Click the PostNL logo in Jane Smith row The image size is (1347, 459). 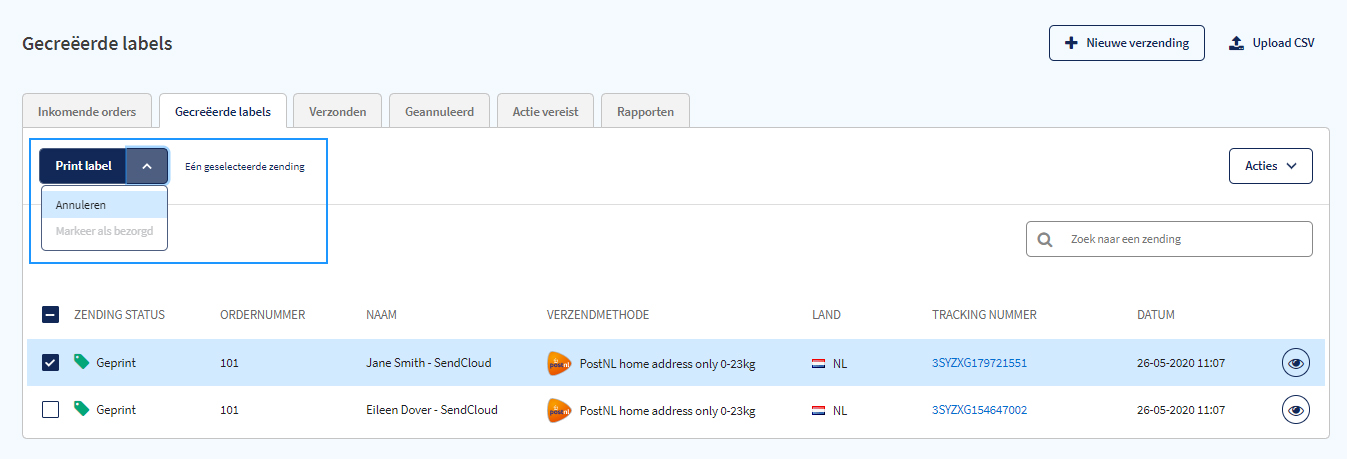pos(559,363)
